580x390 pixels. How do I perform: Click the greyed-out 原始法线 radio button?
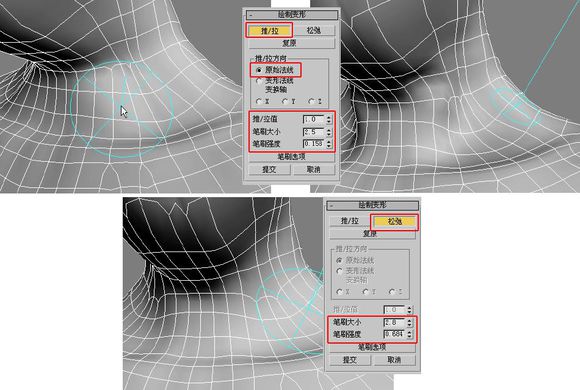(340, 260)
